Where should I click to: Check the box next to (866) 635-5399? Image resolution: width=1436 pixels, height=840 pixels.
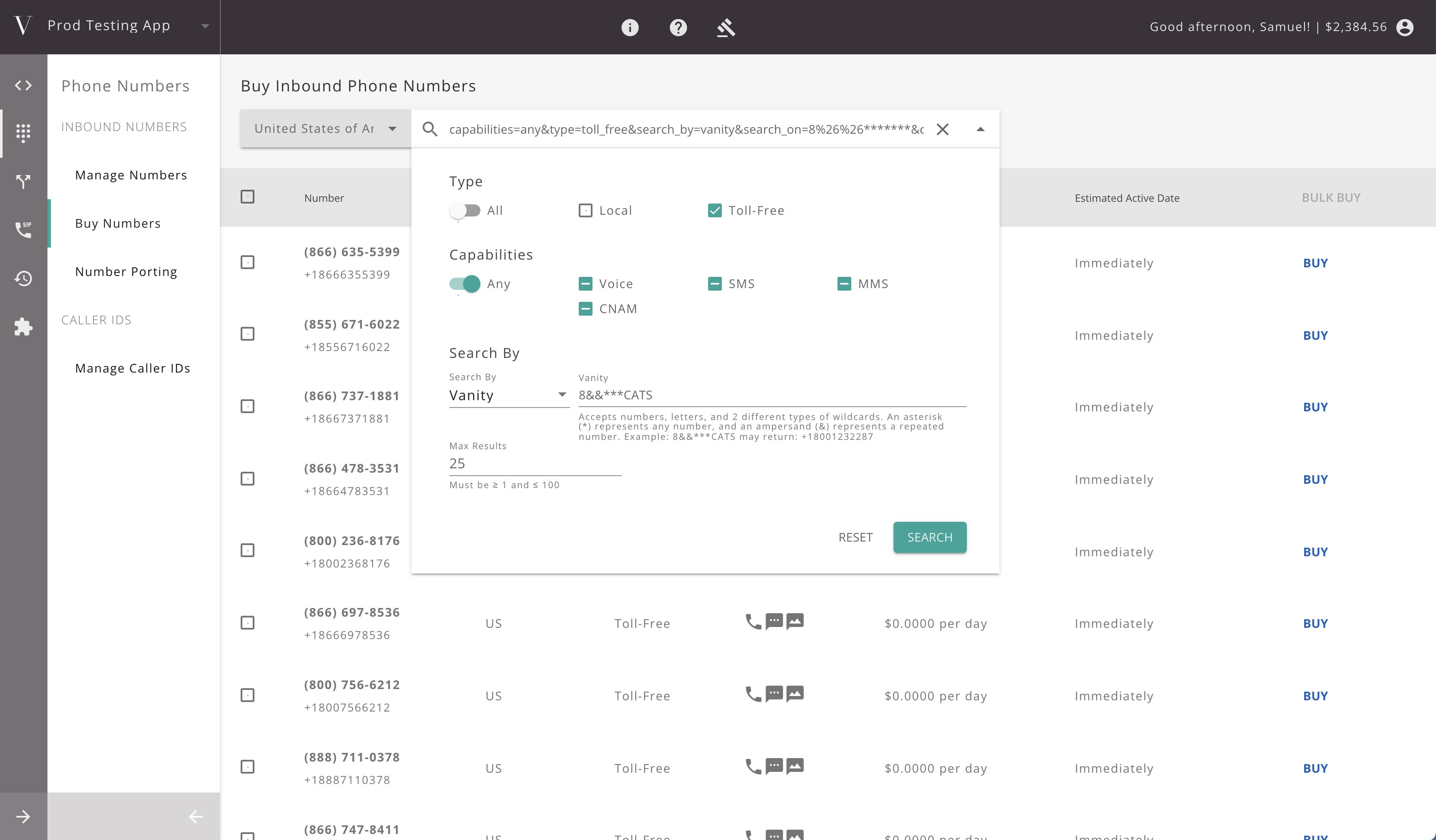pyautogui.click(x=248, y=262)
